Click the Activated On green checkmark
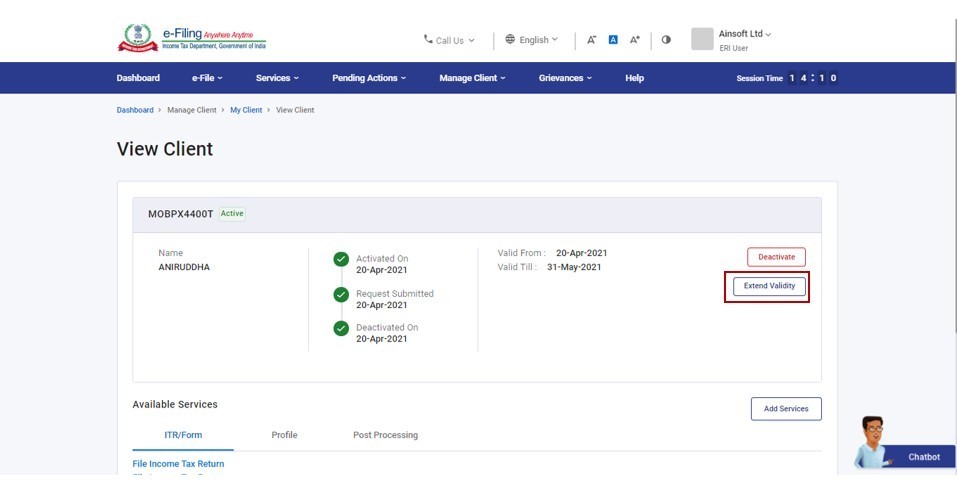 coord(341,259)
